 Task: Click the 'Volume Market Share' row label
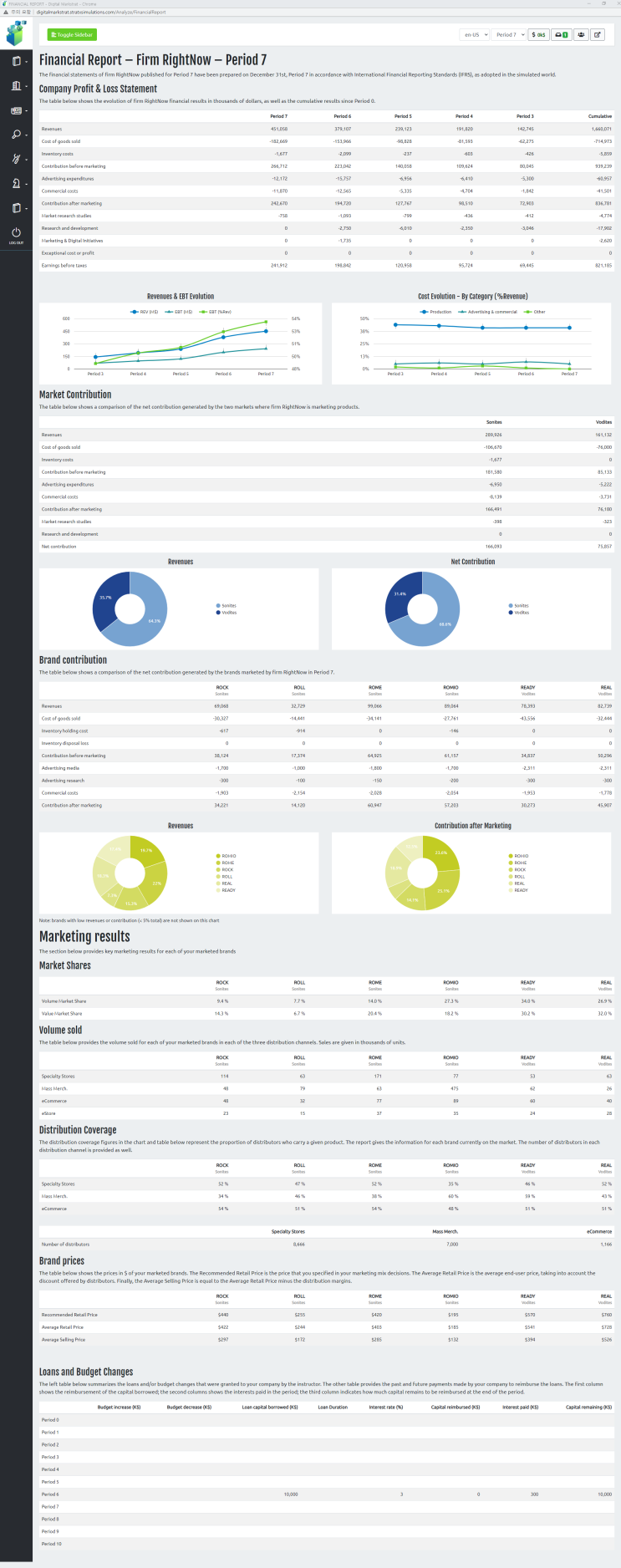(x=64, y=1001)
